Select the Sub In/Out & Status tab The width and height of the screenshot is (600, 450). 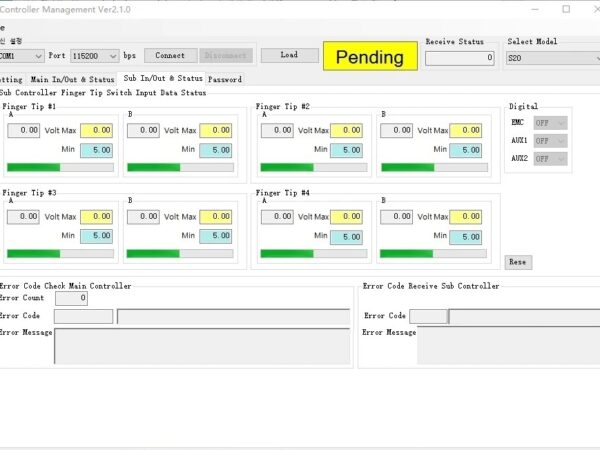click(x=162, y=78)
